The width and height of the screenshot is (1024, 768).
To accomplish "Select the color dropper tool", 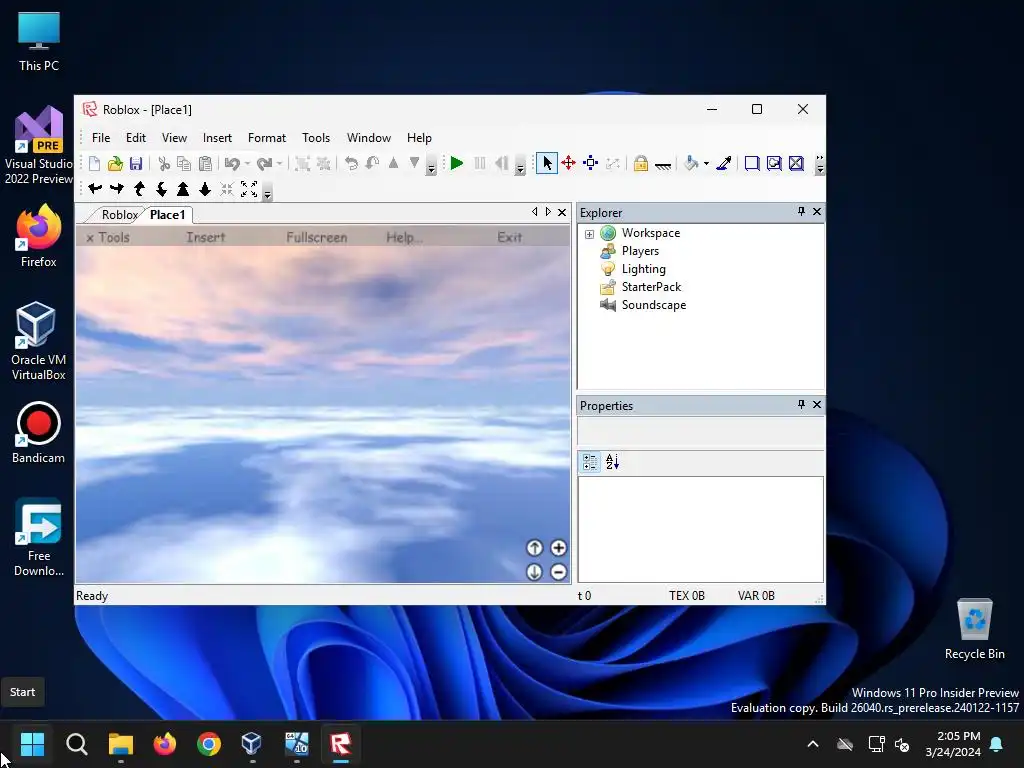I will click(724, 163).
